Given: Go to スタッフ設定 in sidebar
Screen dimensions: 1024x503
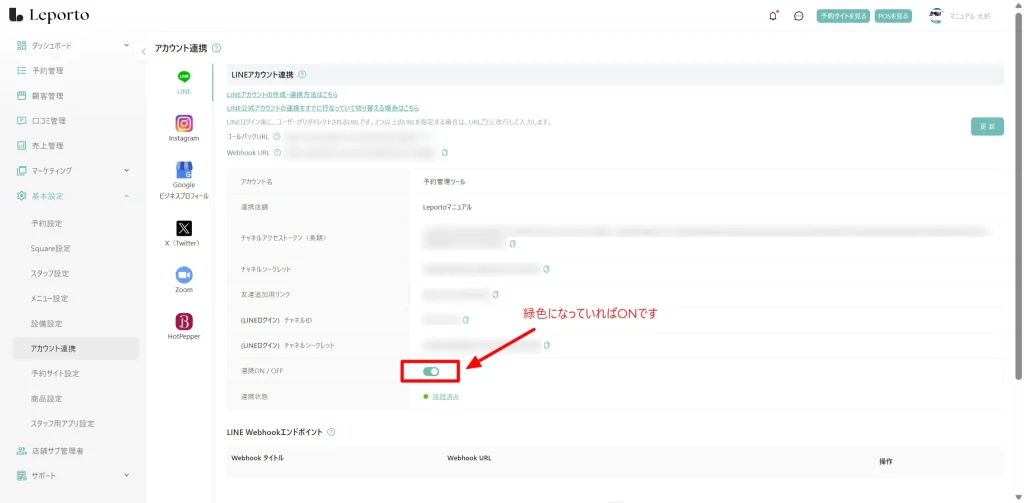Looking at the screenshot, I should (50, 273).
